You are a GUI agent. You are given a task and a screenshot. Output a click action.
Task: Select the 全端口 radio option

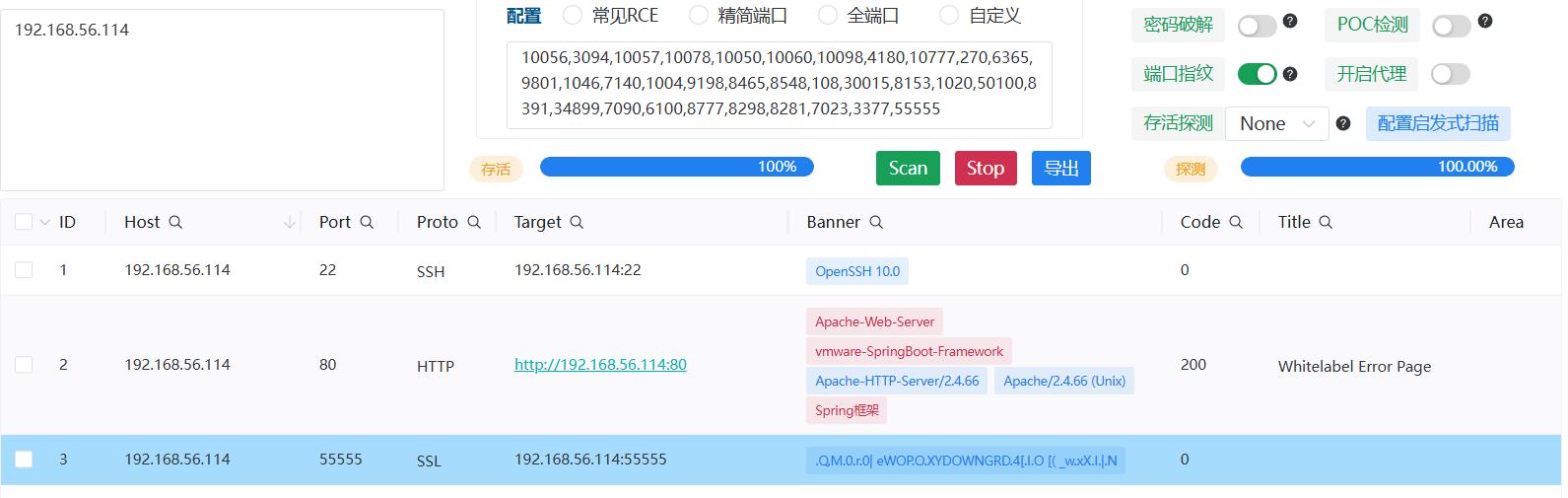click(828, 15)
